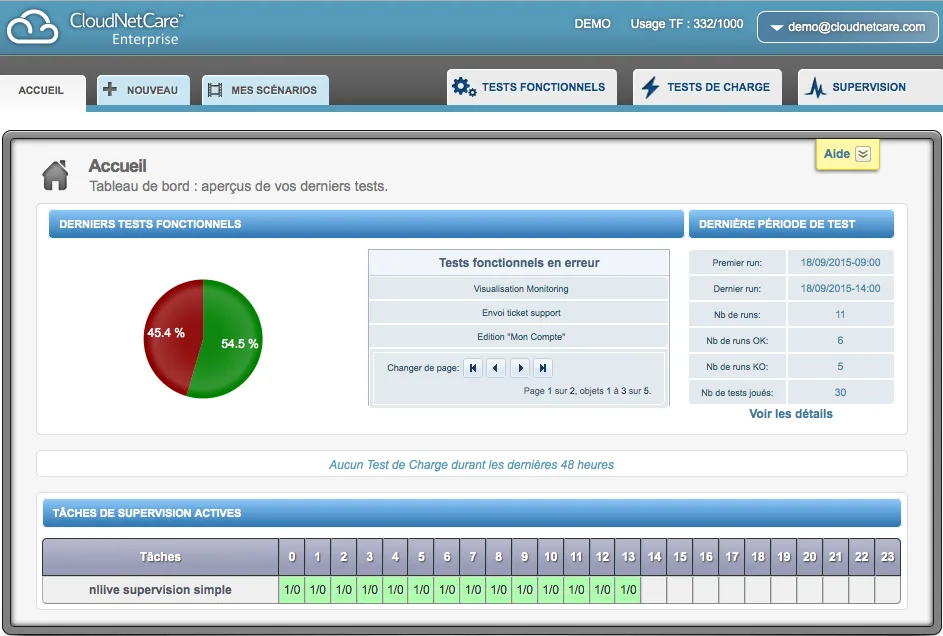
Task: Go to last page of error tests
Action: pyautogui.click(x=542, y=368)
